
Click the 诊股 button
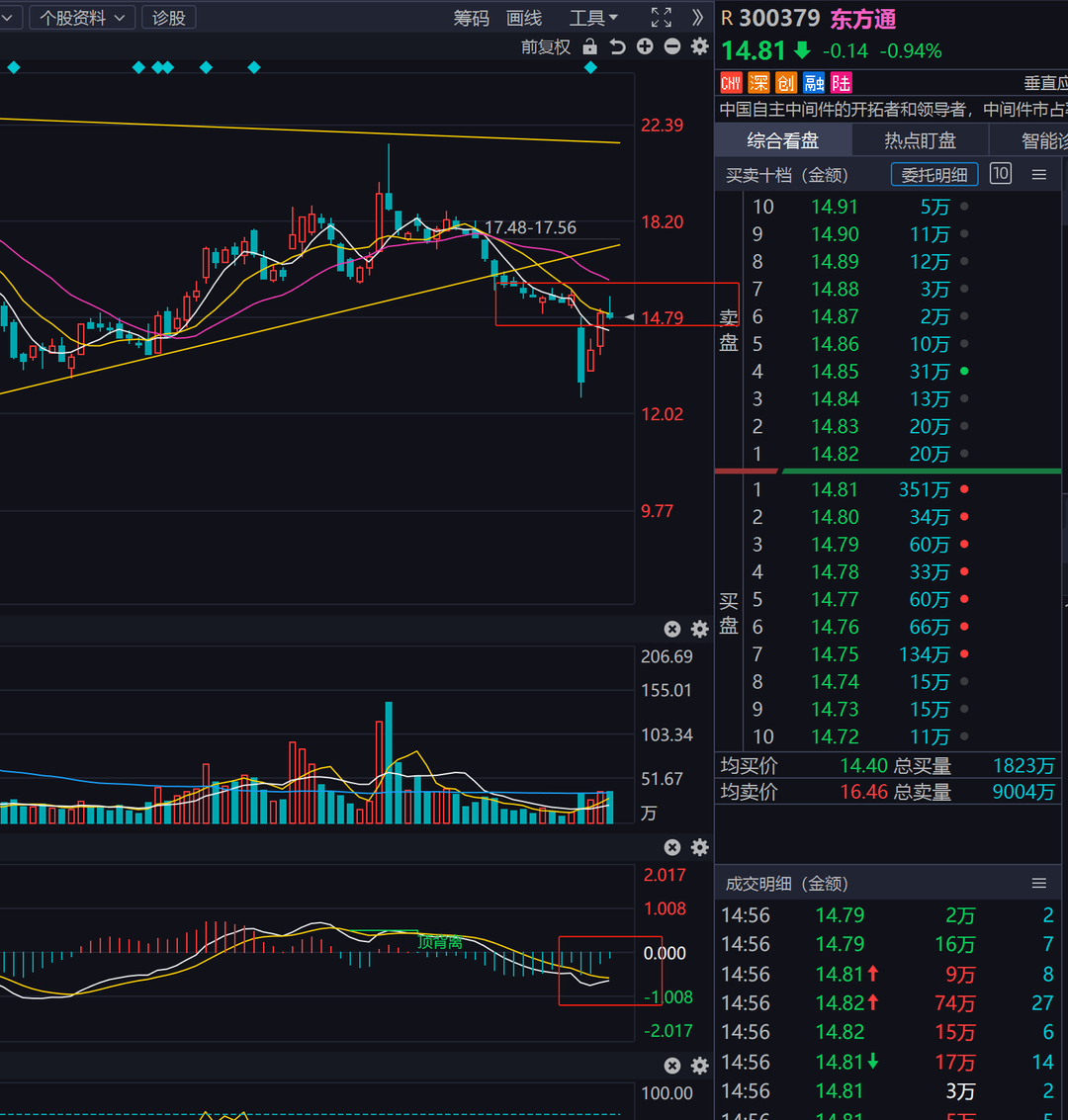[169, 18]
